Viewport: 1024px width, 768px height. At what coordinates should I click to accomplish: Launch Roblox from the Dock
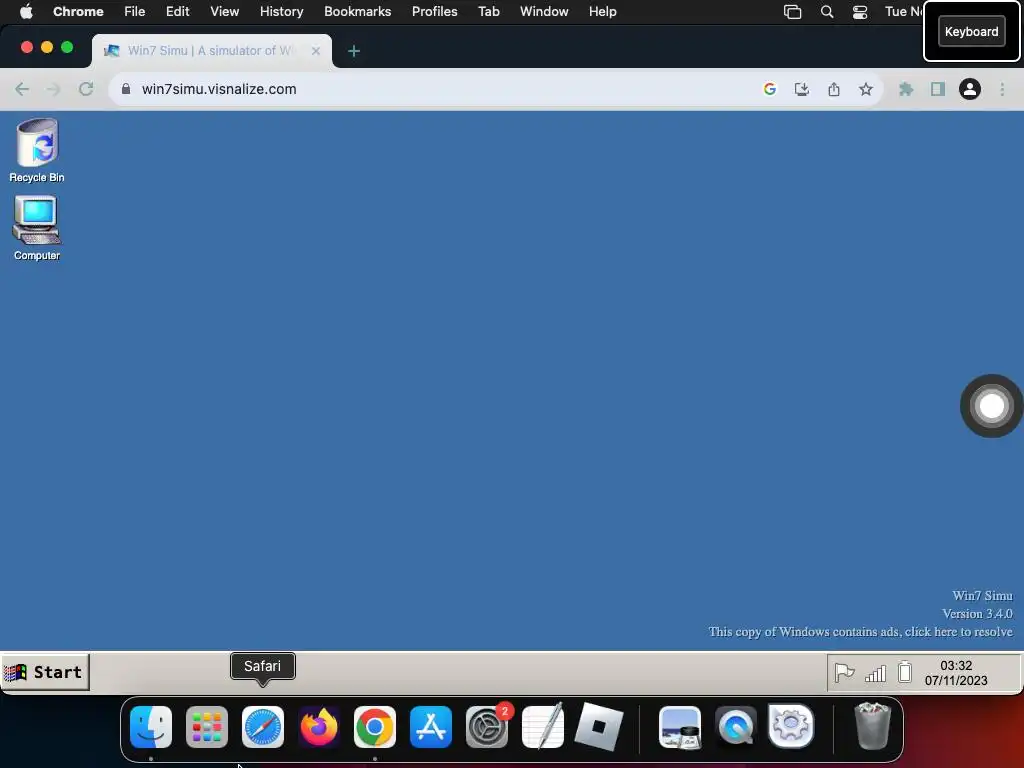pyautogui.click(x=599, y=726)
